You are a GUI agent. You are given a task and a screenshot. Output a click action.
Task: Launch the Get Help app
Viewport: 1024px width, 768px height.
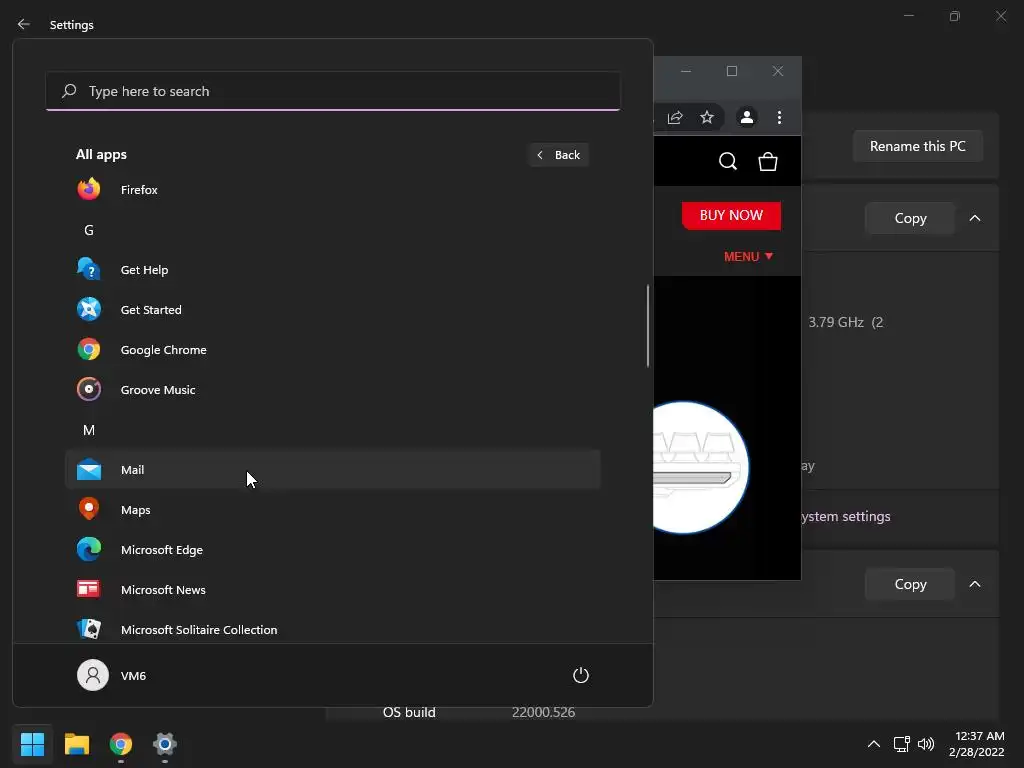coord(332,270)
